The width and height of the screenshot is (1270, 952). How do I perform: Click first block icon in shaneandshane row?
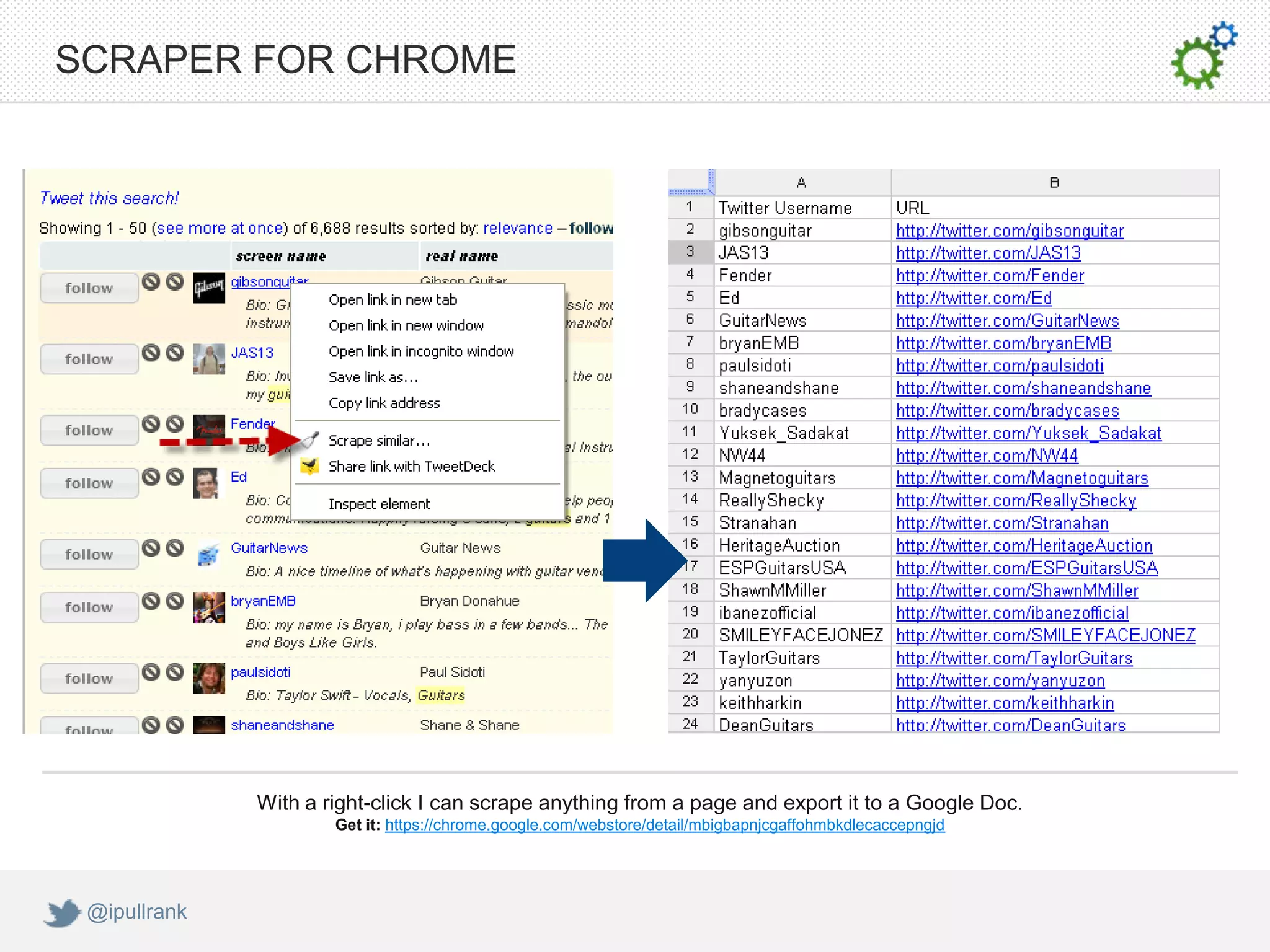[151, 725]
